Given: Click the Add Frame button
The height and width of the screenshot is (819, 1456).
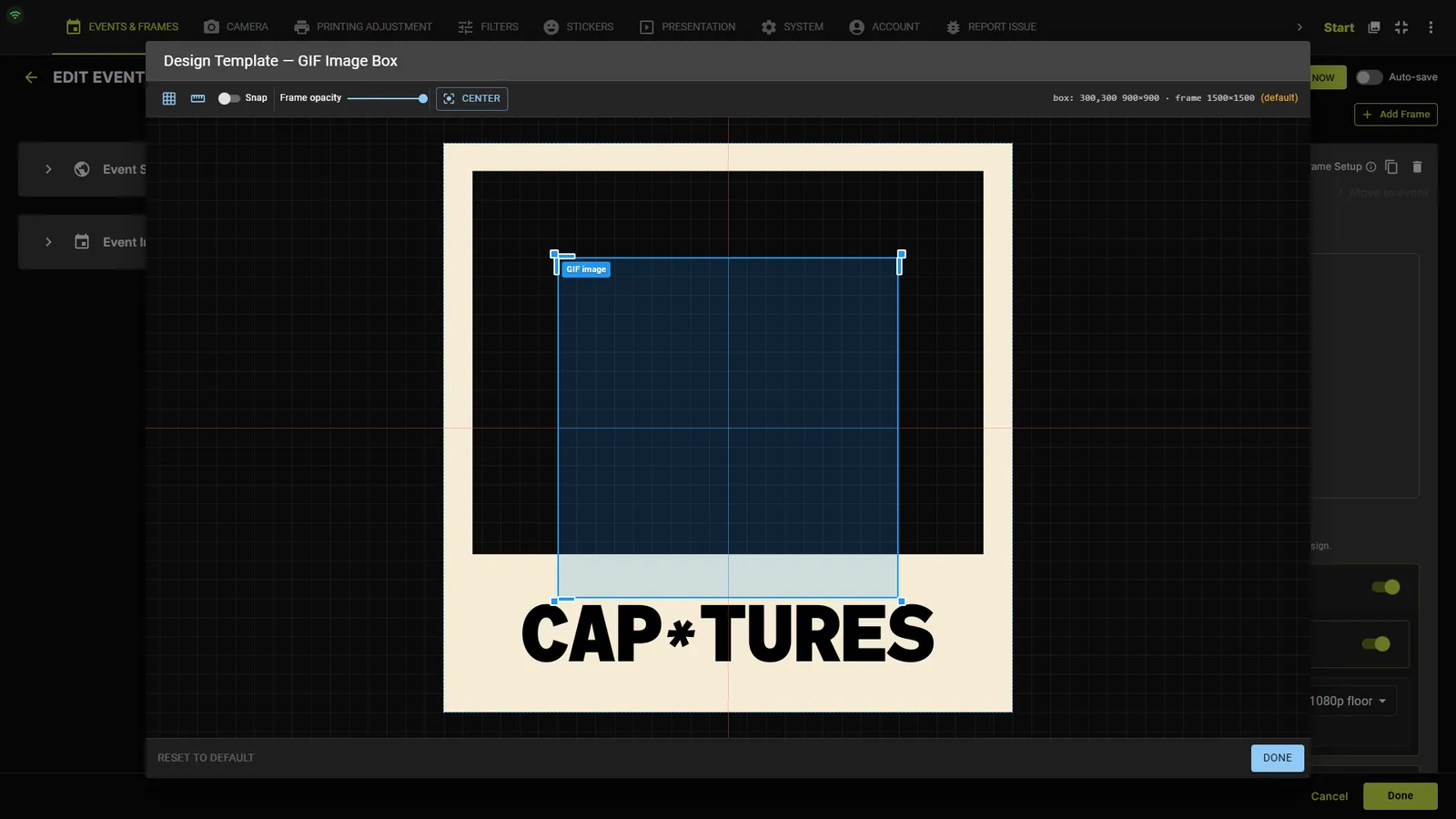Looking at the screenshot, I should click(1396, 114).
